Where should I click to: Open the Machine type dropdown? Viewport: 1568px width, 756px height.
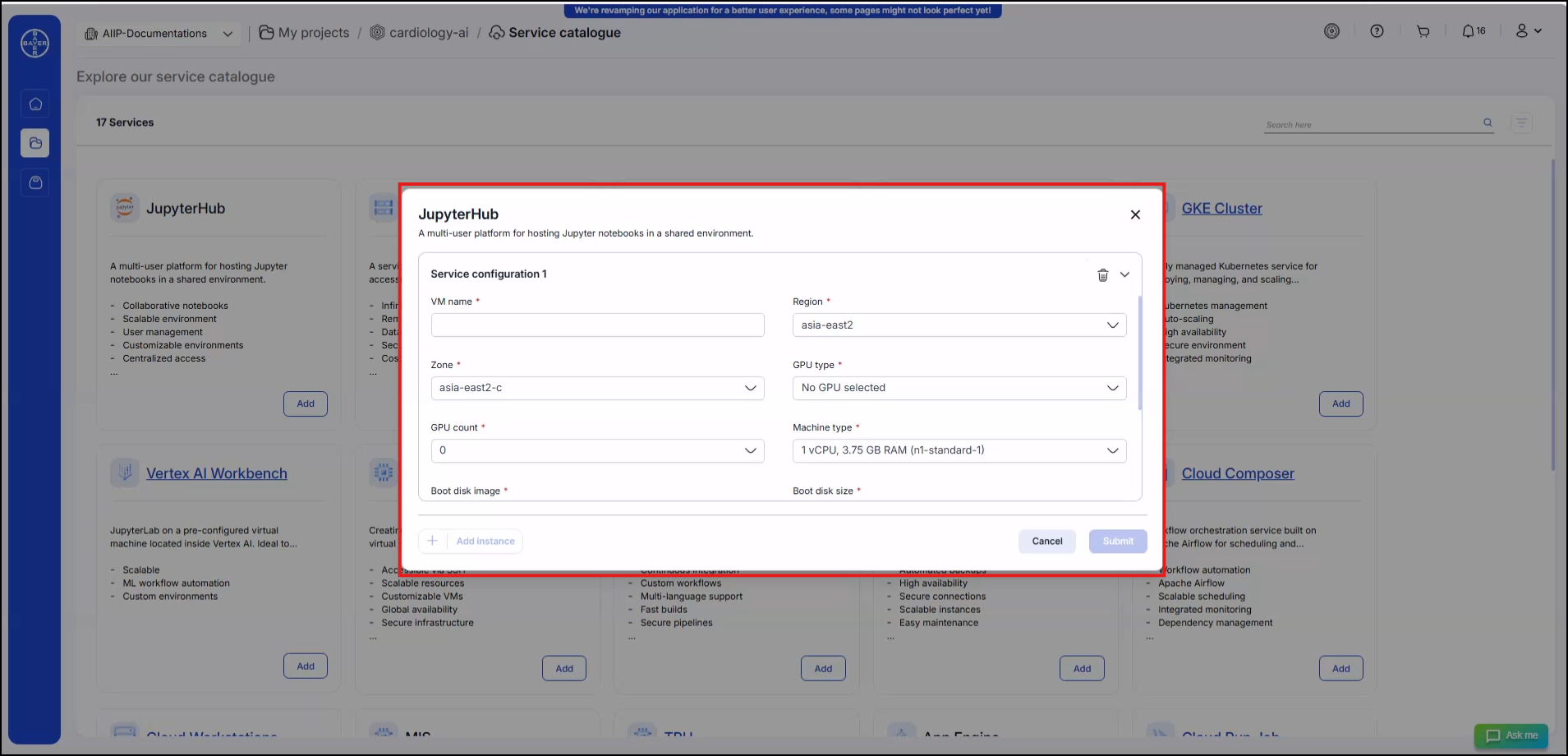pyautogui.click(x=959, y=450)
